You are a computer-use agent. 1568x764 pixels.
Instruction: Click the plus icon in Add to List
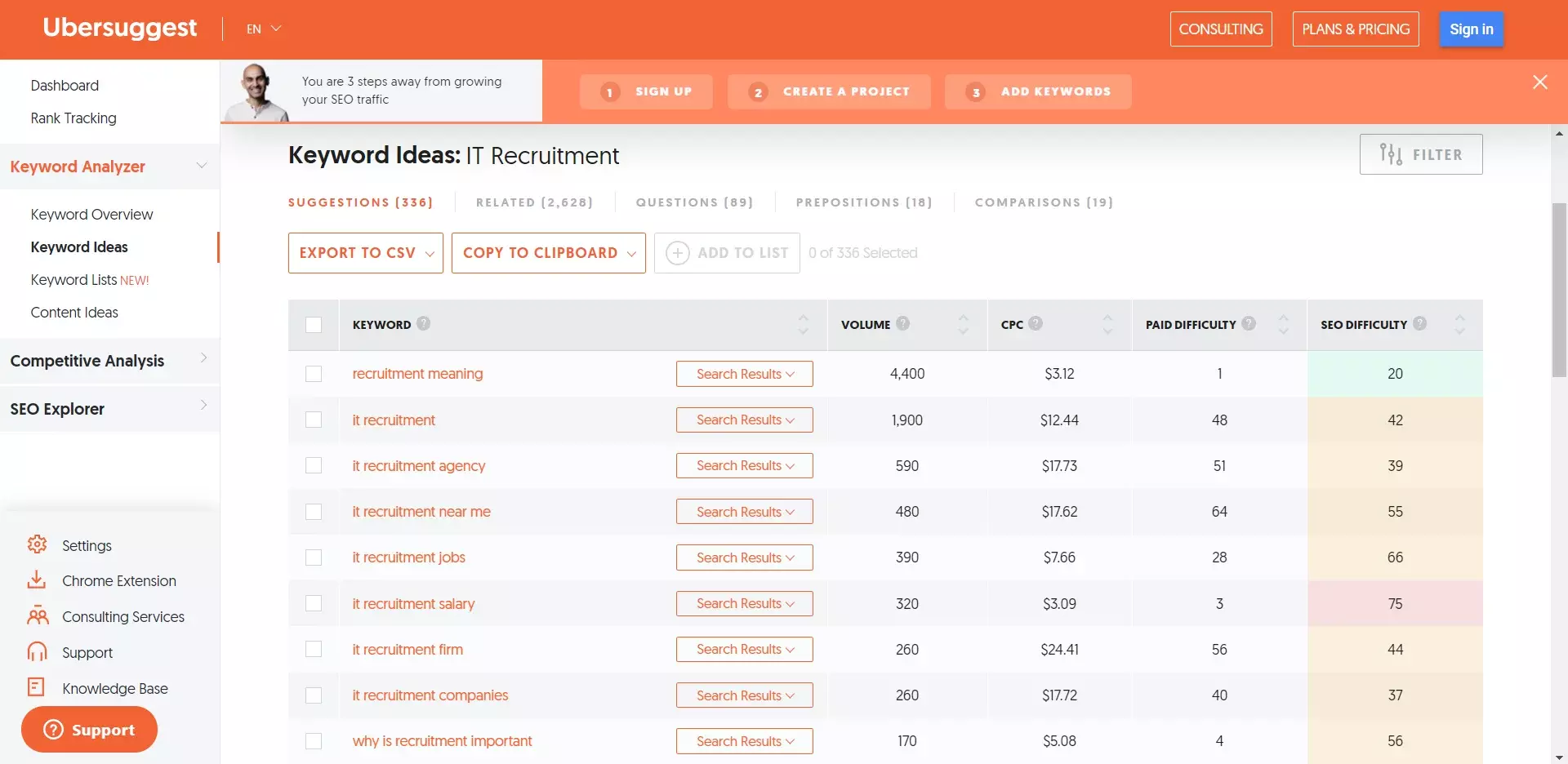click(x=678, y=253)
